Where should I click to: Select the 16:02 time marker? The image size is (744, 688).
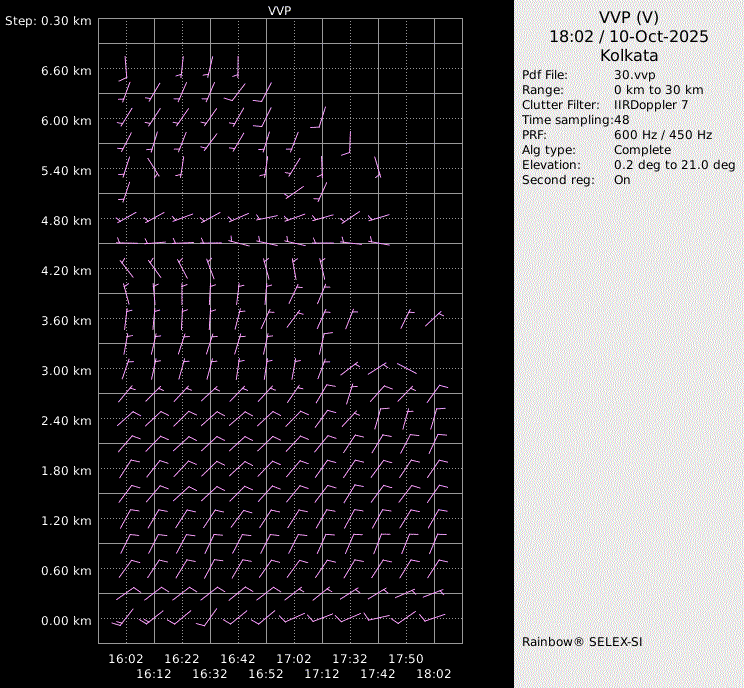click(x=126, y=659)
